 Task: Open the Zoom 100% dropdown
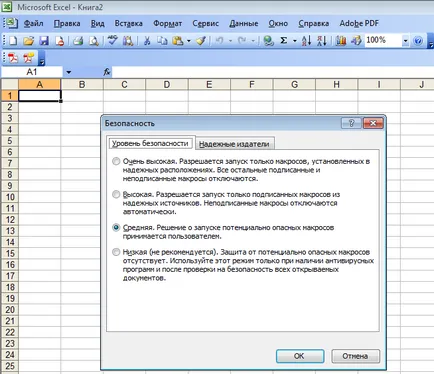point(405,41)
